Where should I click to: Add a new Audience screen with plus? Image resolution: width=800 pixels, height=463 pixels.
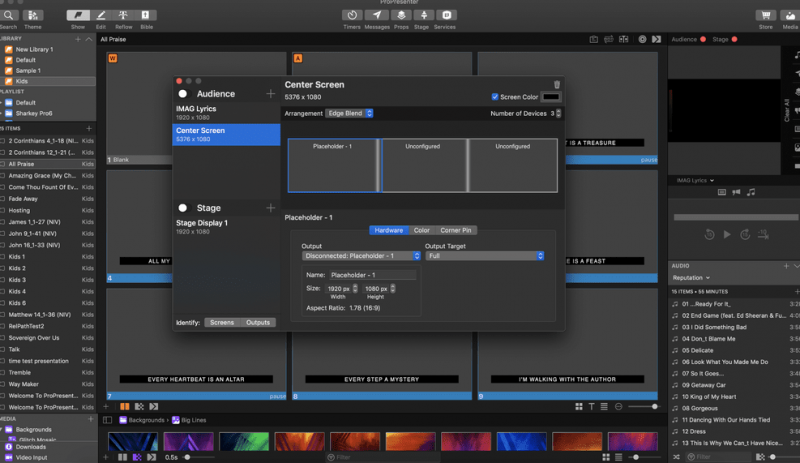click(270, 94)
